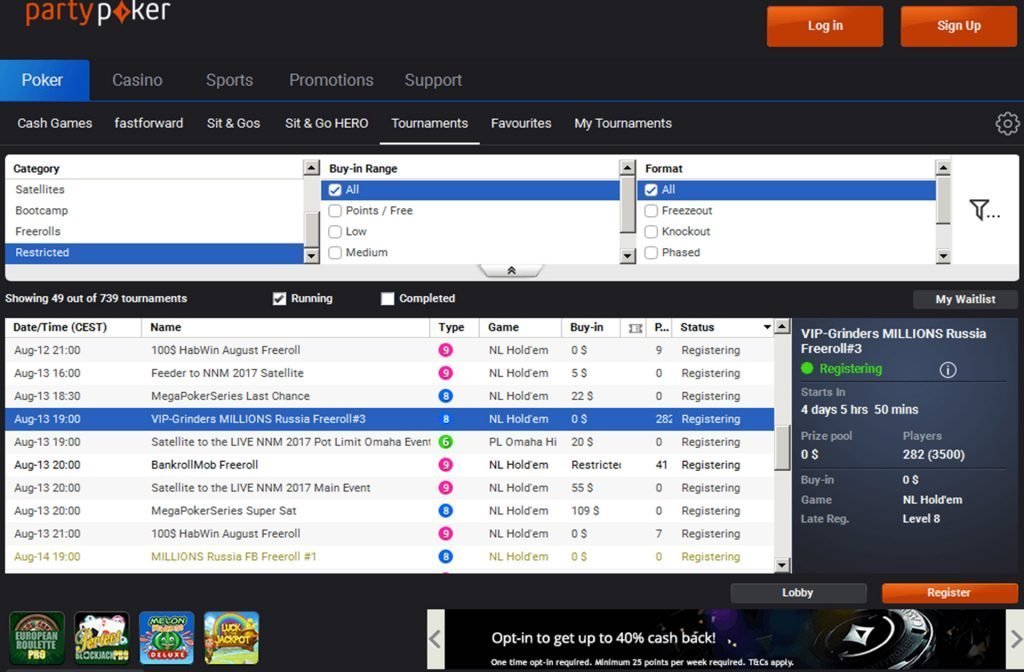Switch to the Poker tab
The height and width of the screenshot is (672, 1024).
pos(44,80)
